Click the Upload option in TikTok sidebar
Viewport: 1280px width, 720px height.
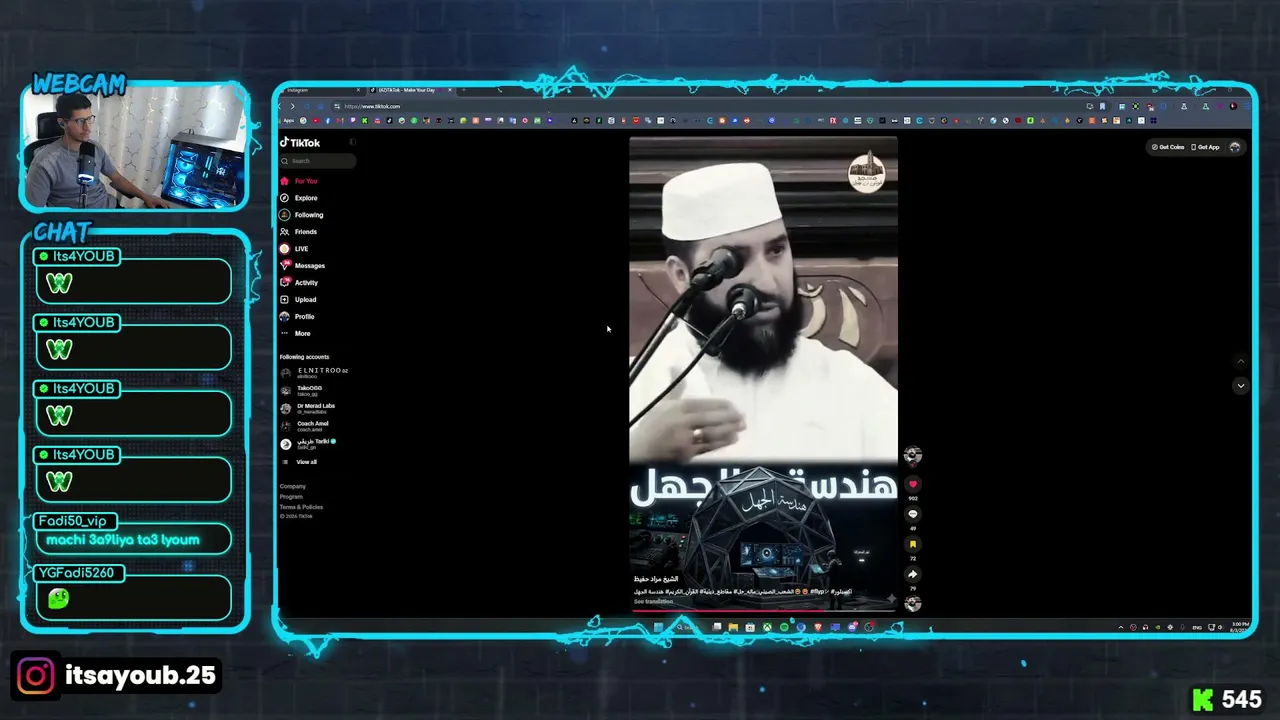[299, 300]
